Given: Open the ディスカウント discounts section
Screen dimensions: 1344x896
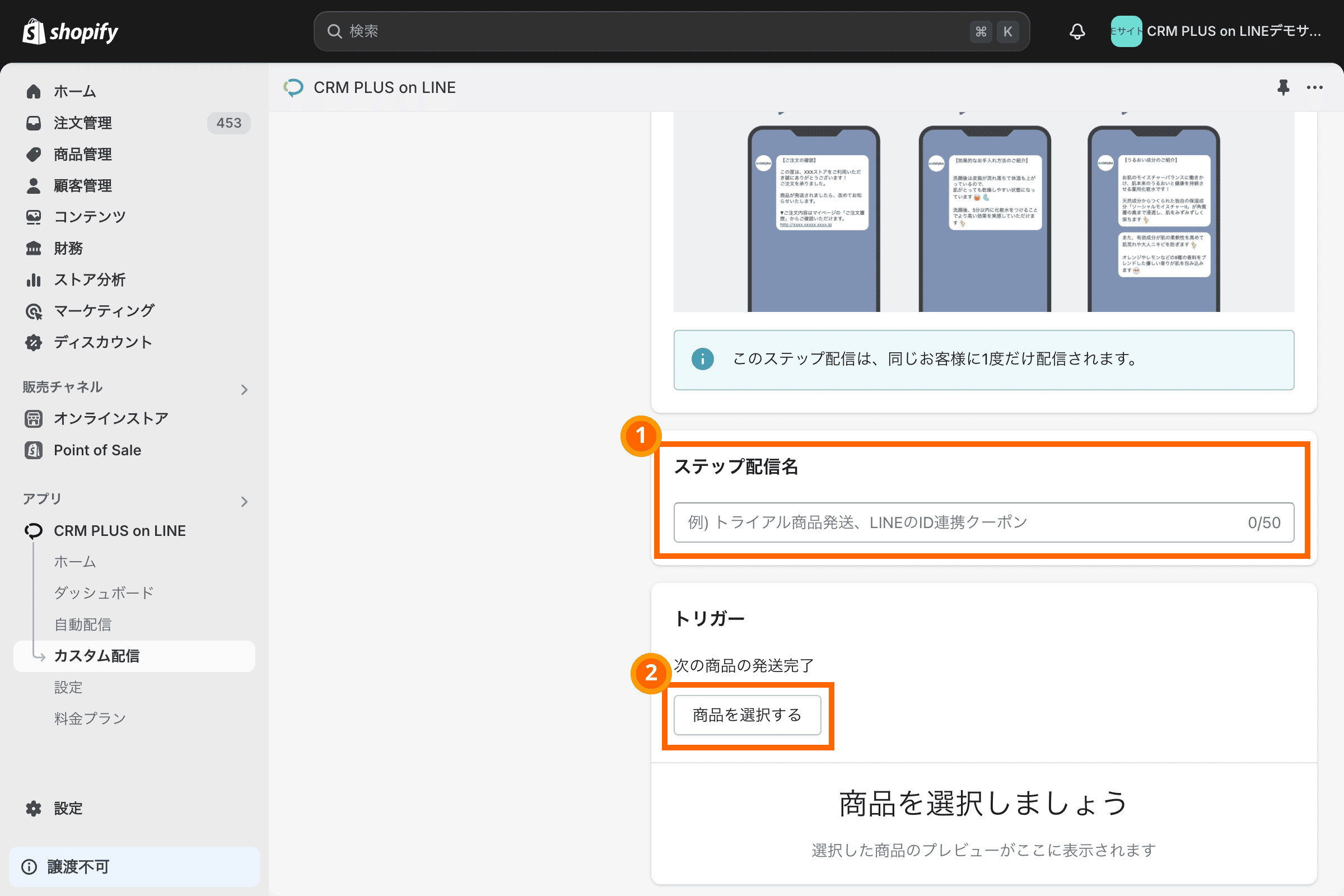Looking at the screenshot, I should pos(103,342).
